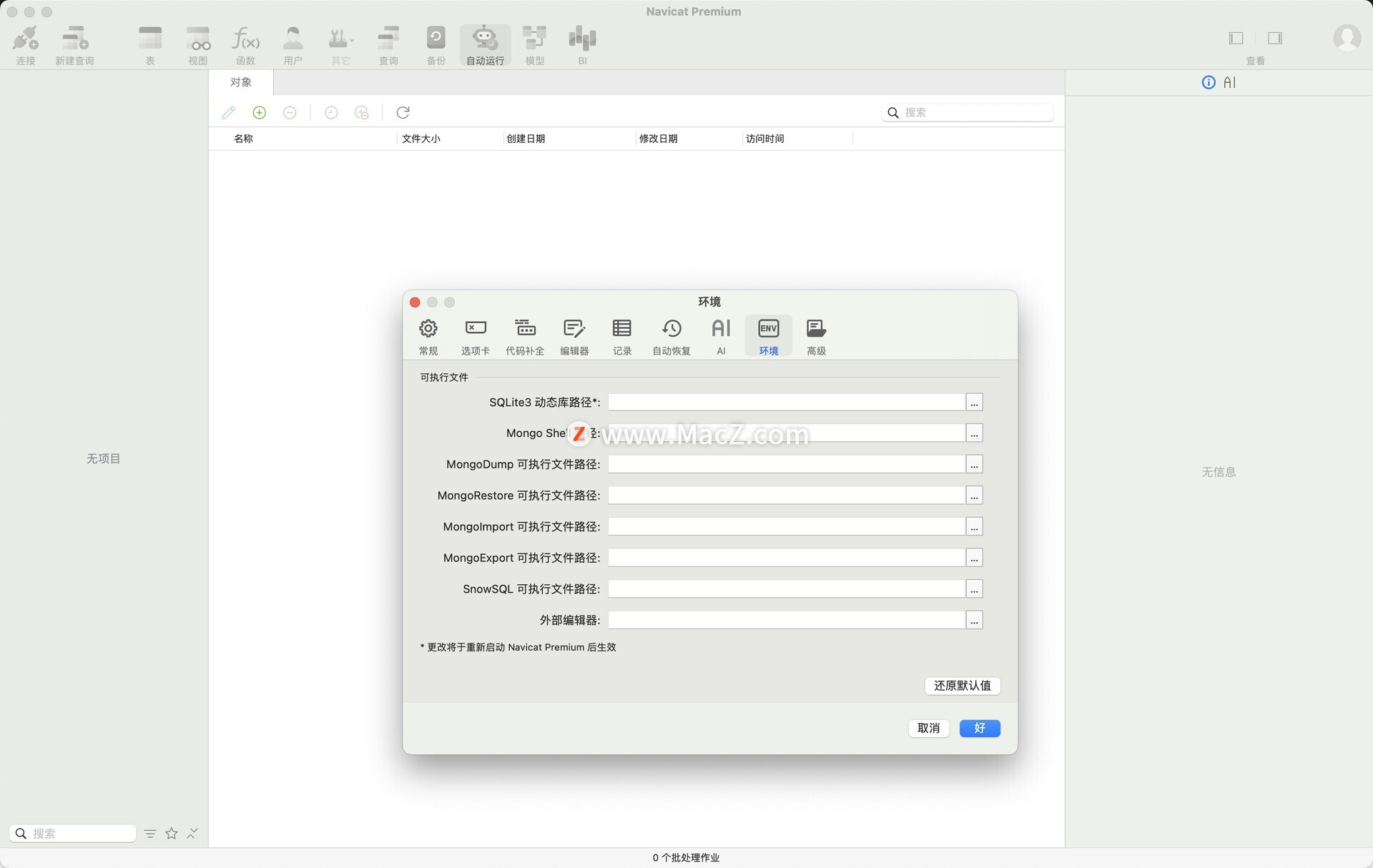
Task: Refresh the object list
Action: [x=403, y=112]
